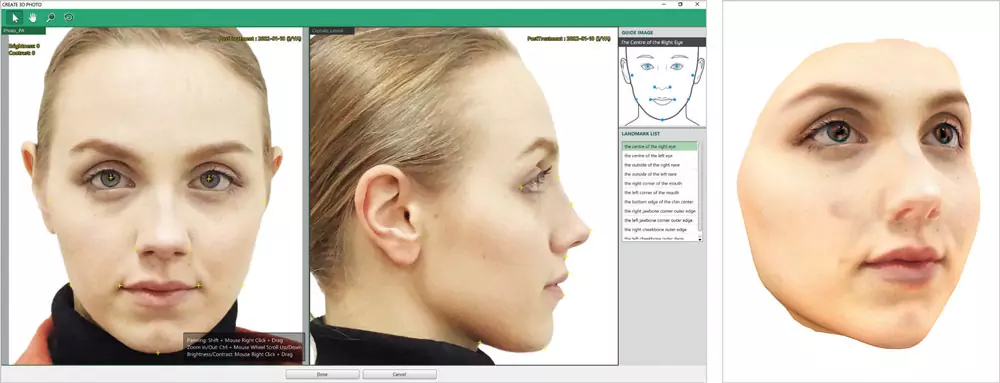Maximize the Create 3D Photo window
This screenshot has width=1000, height=383.
coord(680,4)
